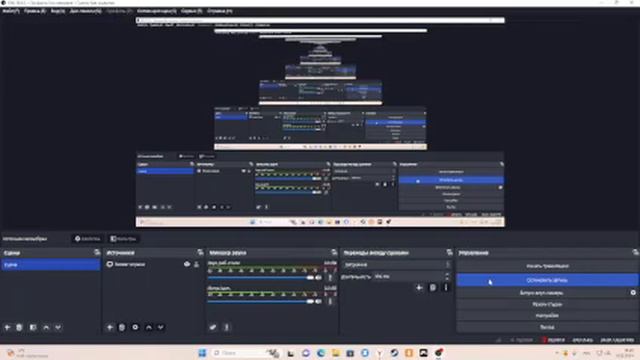Mute the microphone channel speaker
The image size is (640, 360).
click(318, 302)
